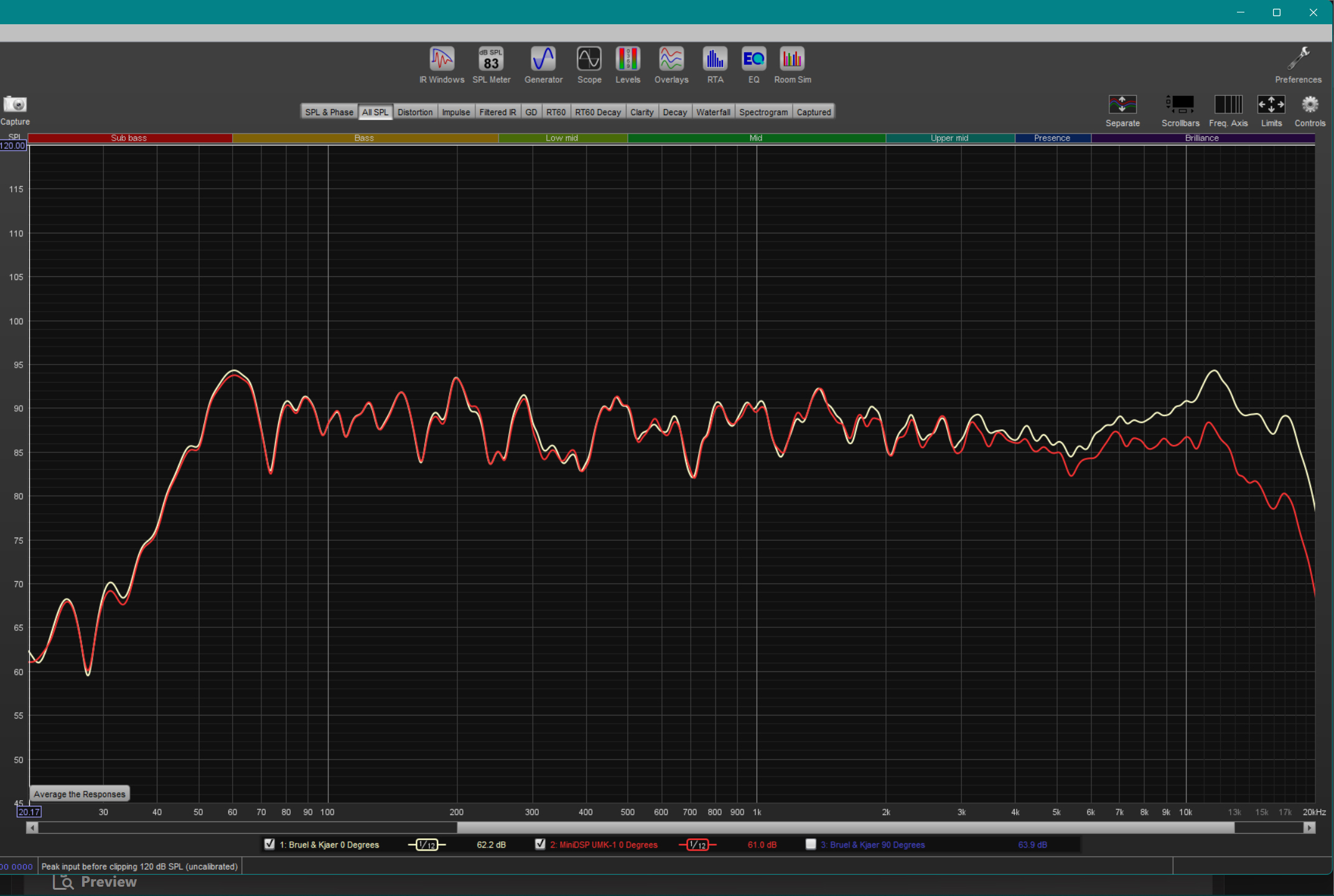
Task: Switch to Captured tab
Action: 814,112
